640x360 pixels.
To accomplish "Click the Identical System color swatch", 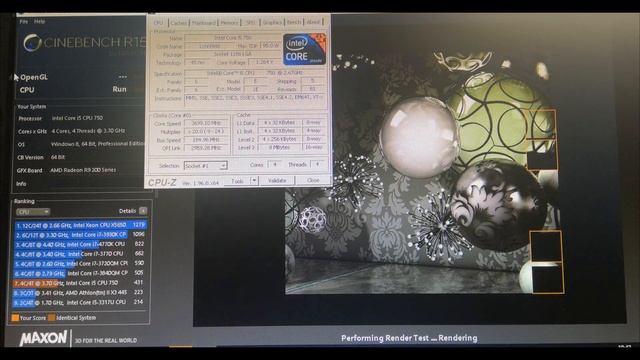I will [x=51, y=318].
